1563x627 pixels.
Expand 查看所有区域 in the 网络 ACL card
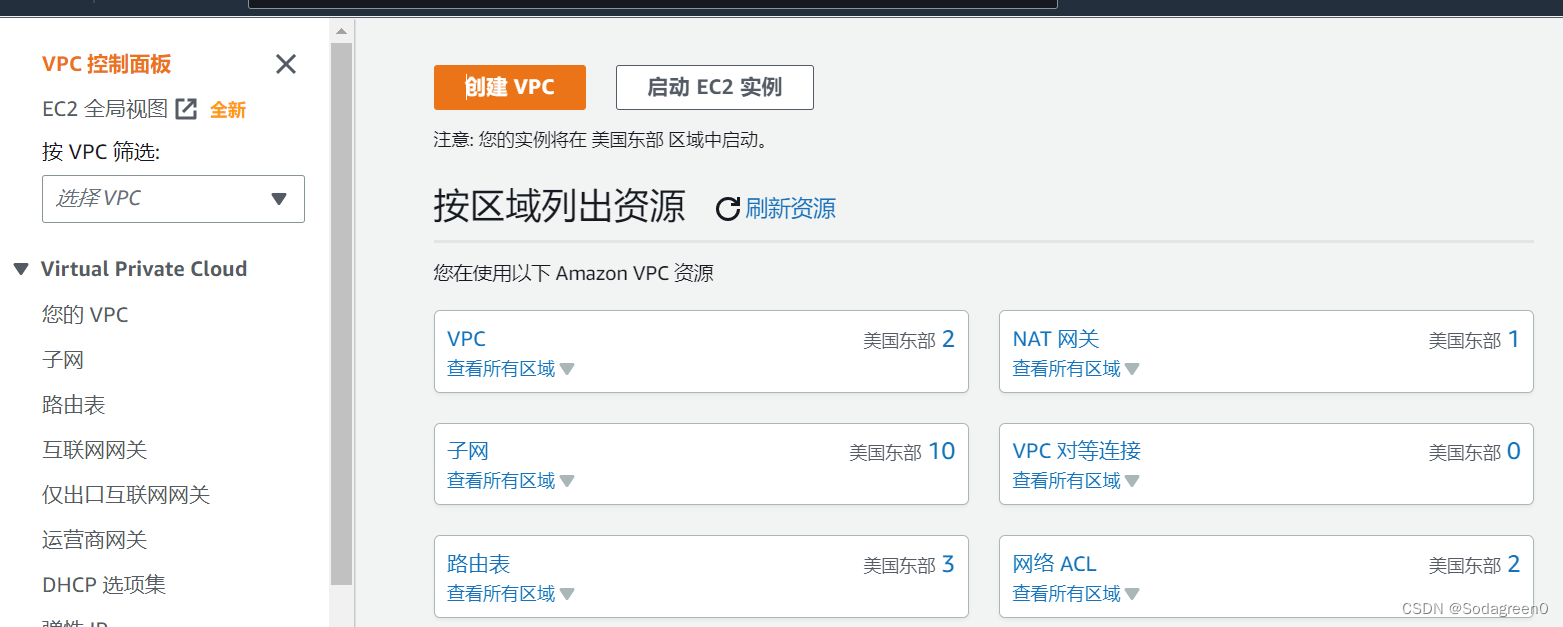tap(1077, 594)
